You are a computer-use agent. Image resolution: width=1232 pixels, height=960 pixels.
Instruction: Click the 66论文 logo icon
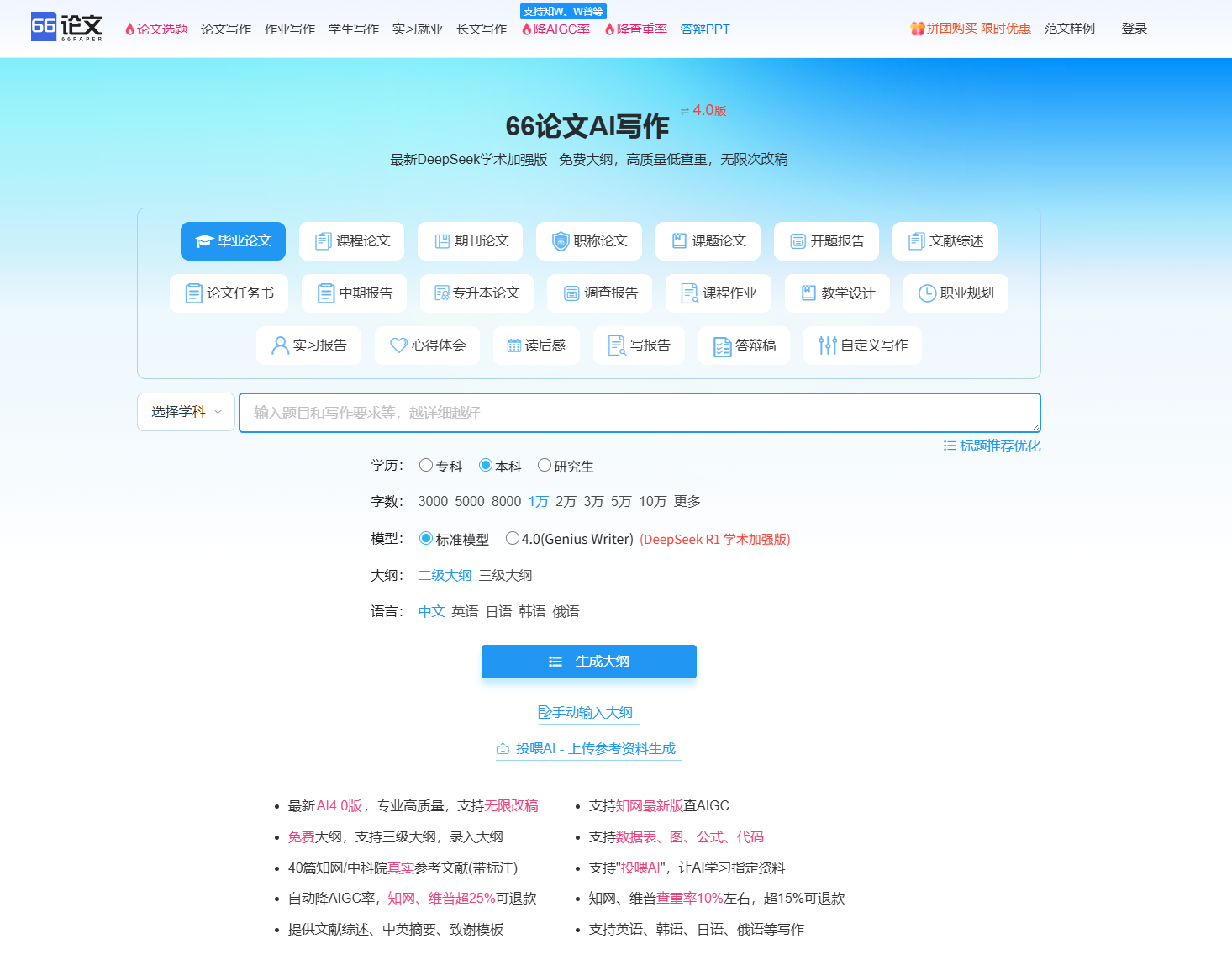point(44,27)
